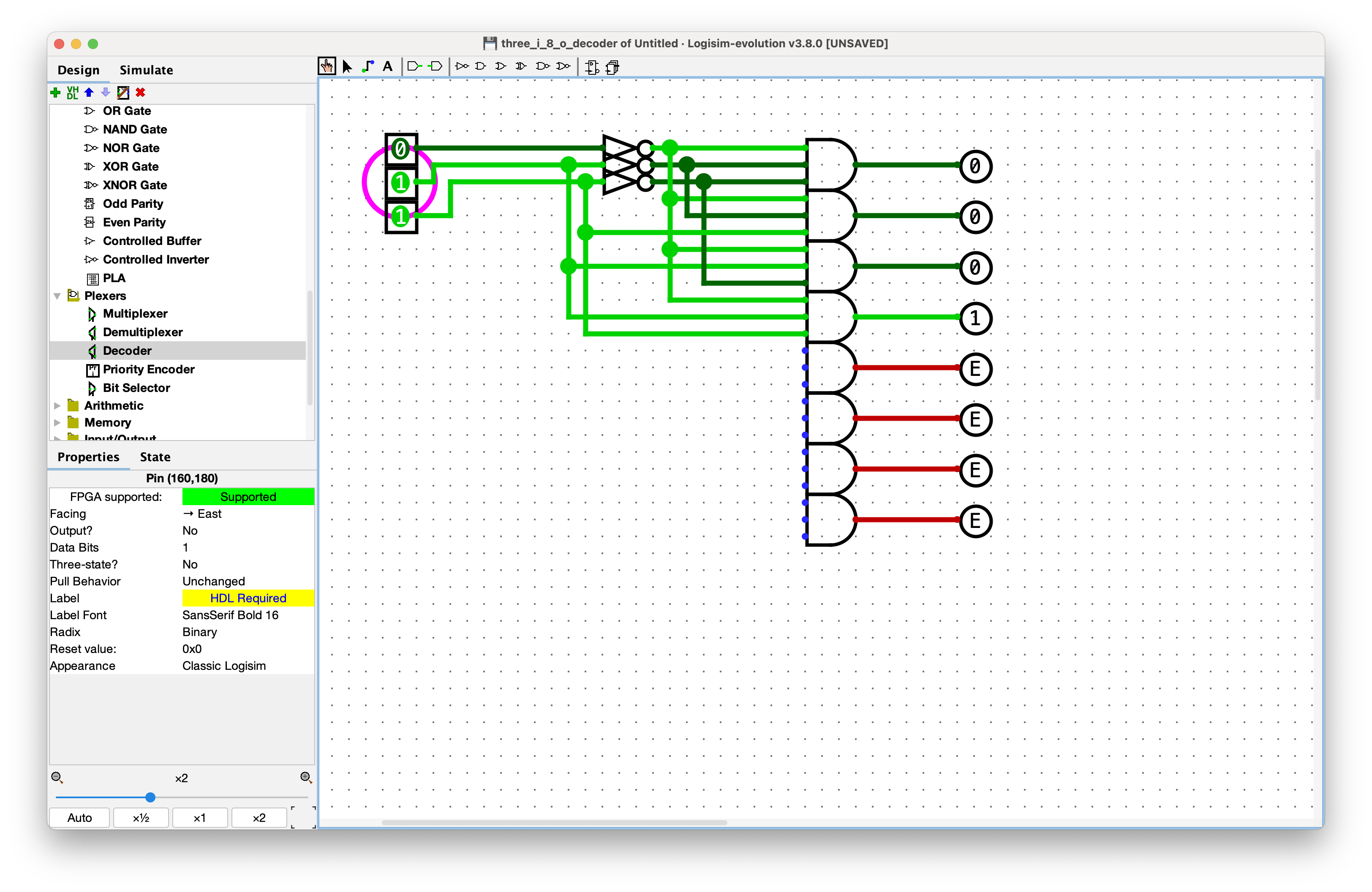Select Even Parity component
The height and width of the screenshot is (892, 1372).
134,223
